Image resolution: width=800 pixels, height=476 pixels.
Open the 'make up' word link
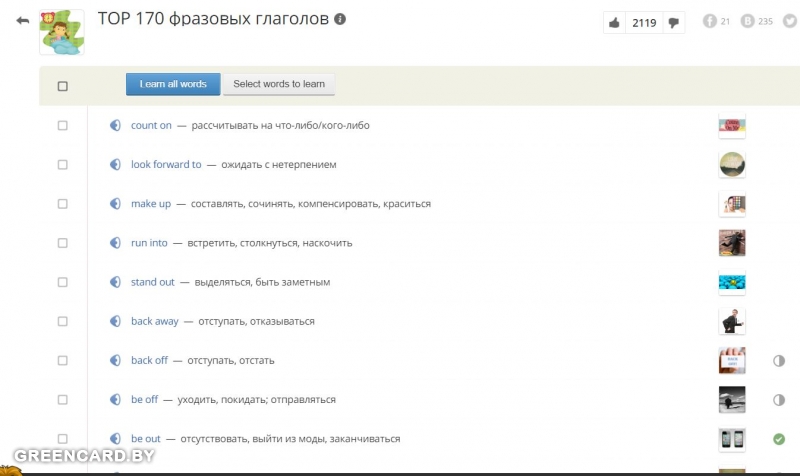click(x=151, y=204)
